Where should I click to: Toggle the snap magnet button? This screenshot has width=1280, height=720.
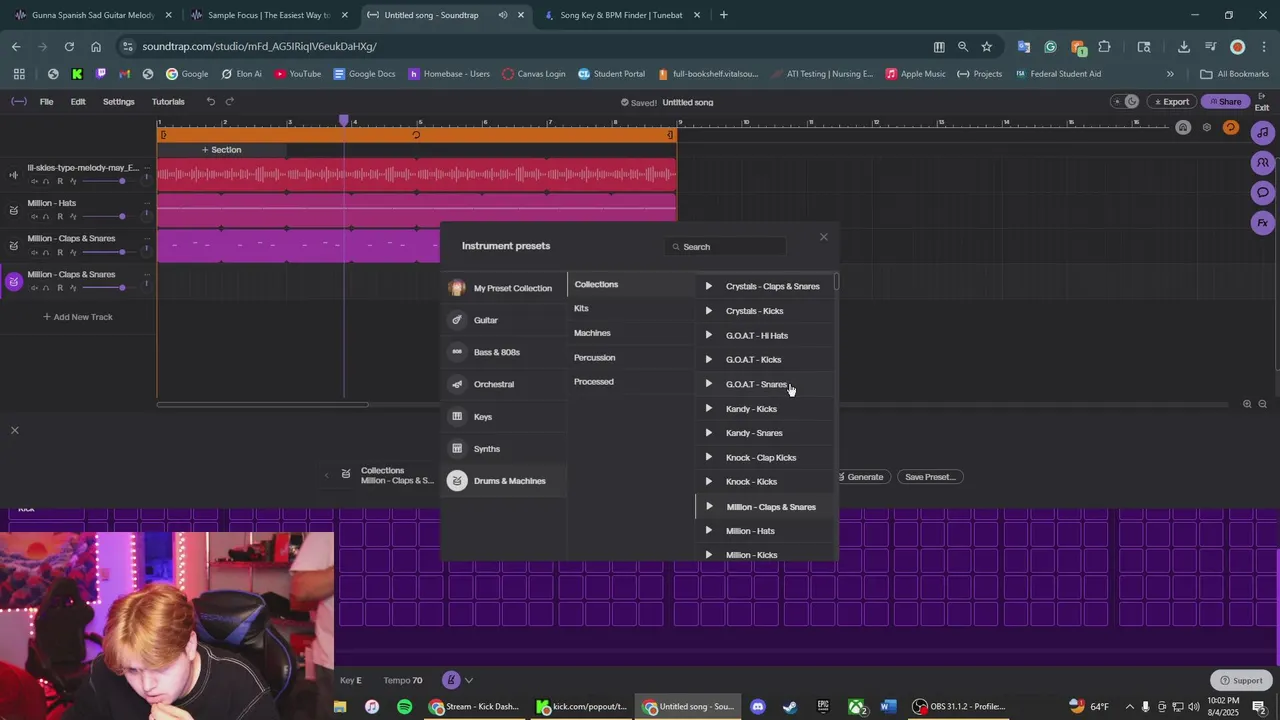pyautogui.click(x=1183, y=128)
